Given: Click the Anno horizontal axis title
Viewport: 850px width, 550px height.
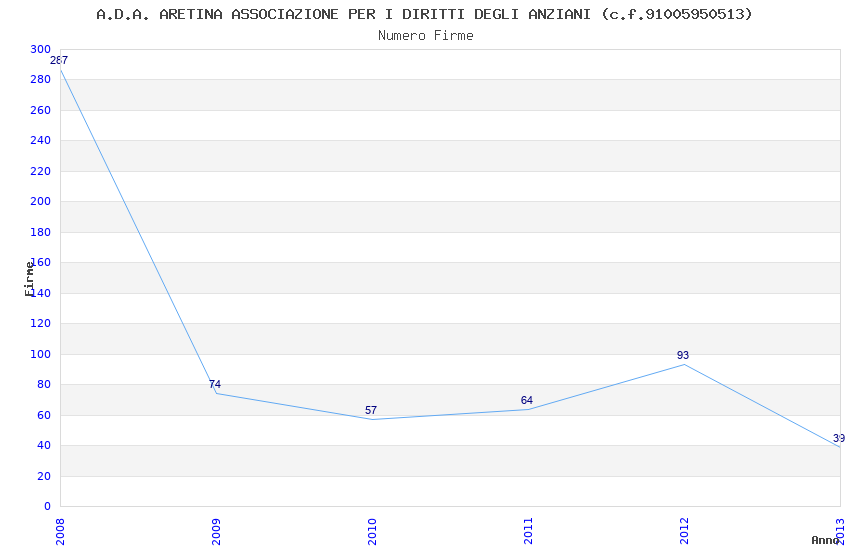Looking at the screenshot, I should [x=825, y=540].
